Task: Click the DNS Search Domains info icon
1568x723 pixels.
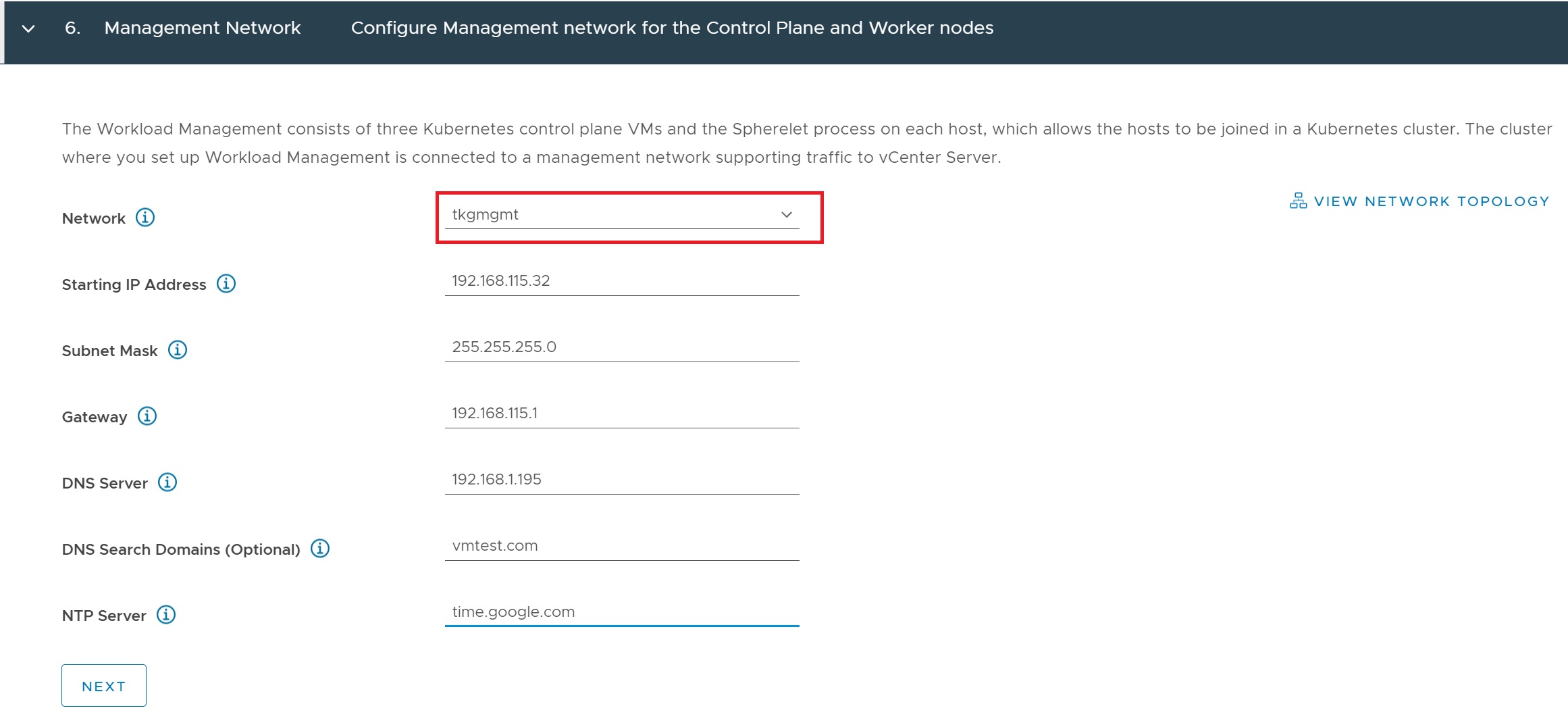Action: tap(320, 549)
